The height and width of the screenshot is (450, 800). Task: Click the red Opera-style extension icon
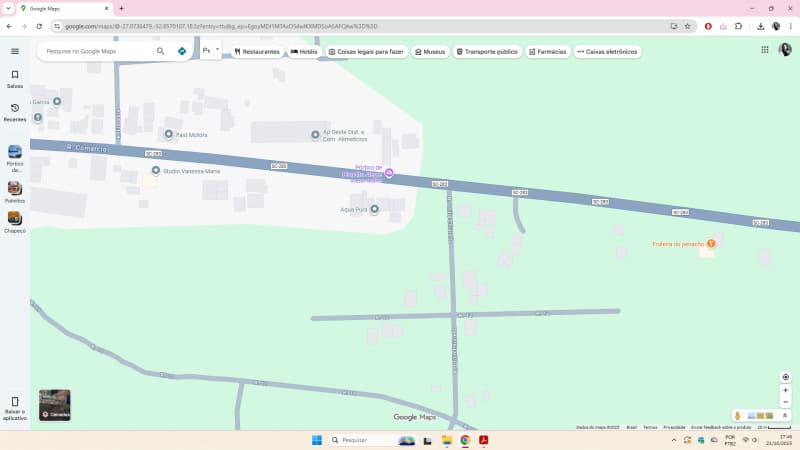click(x=708, y=26)
